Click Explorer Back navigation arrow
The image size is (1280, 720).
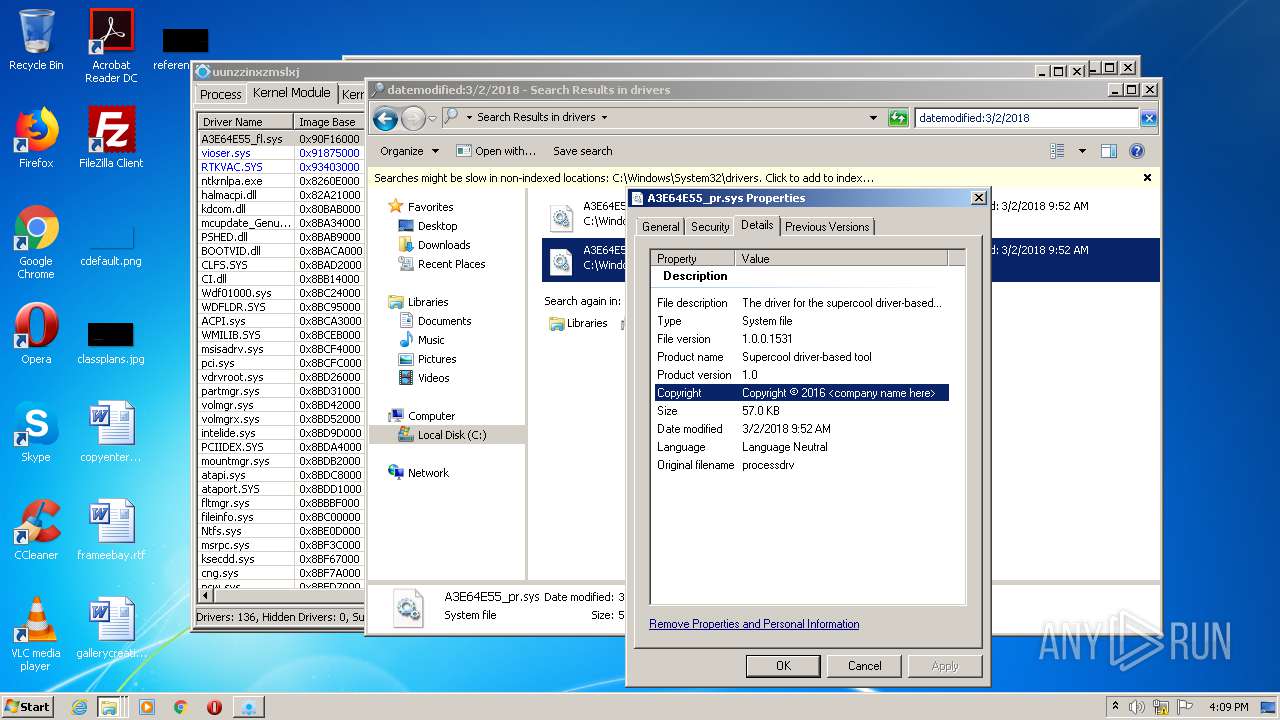tap(385, 118)
